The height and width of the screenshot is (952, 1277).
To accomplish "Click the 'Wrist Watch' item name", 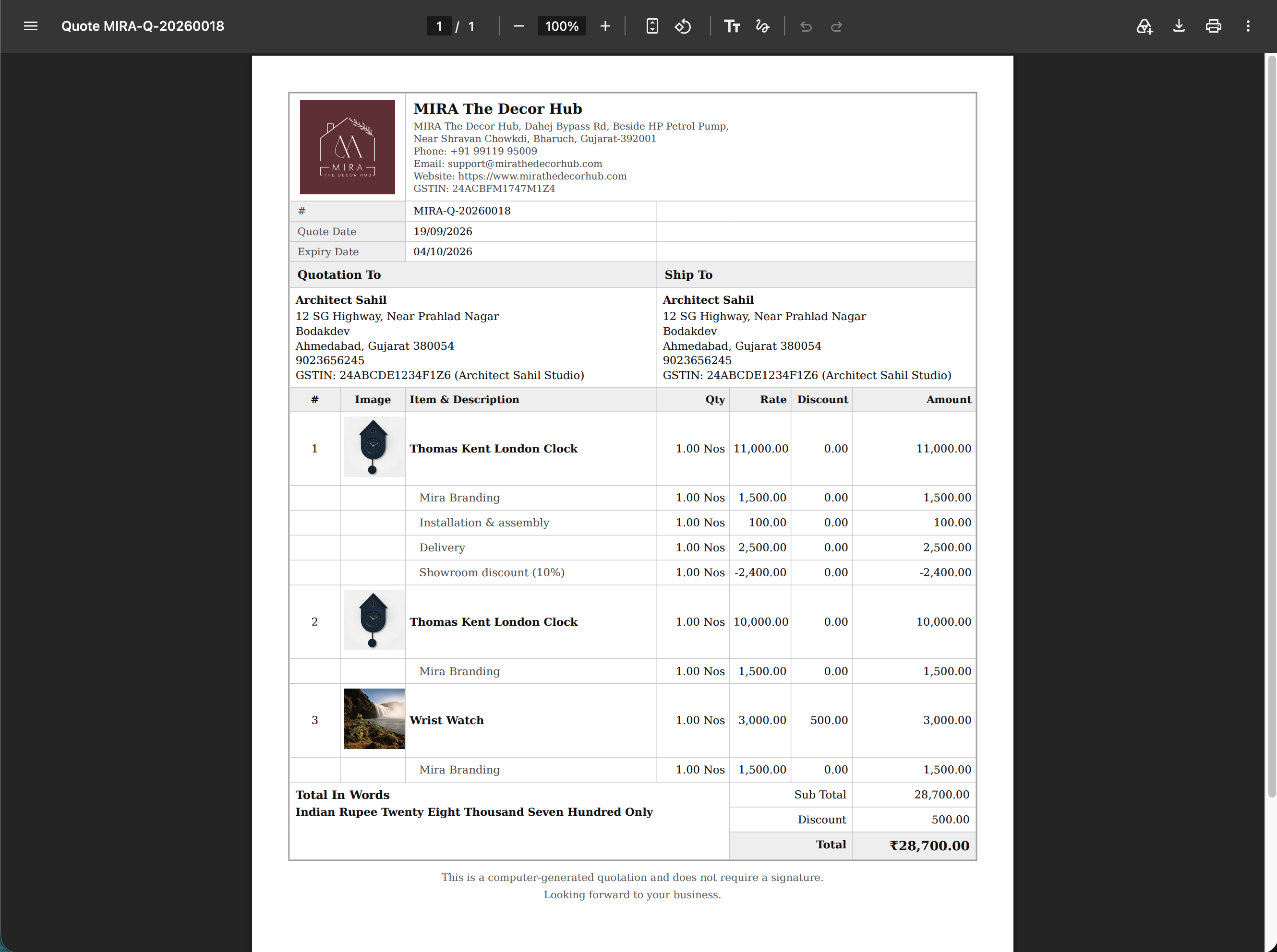I will 447,720.
